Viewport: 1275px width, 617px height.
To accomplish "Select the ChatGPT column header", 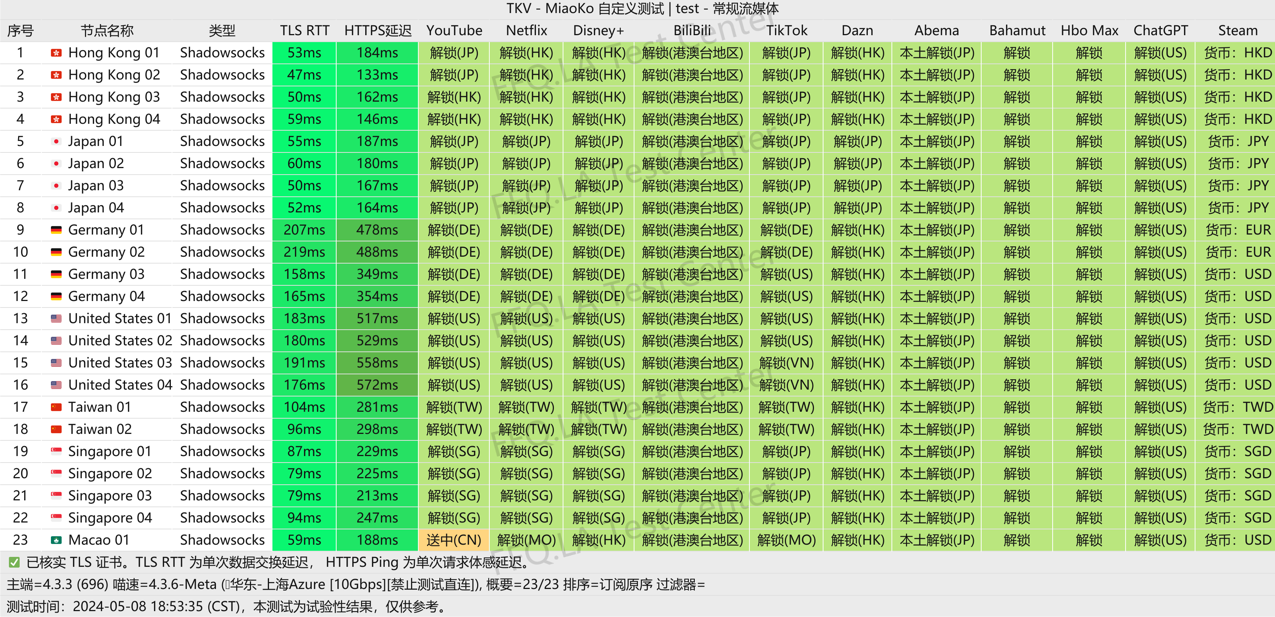I will [x=1160, y=31].
